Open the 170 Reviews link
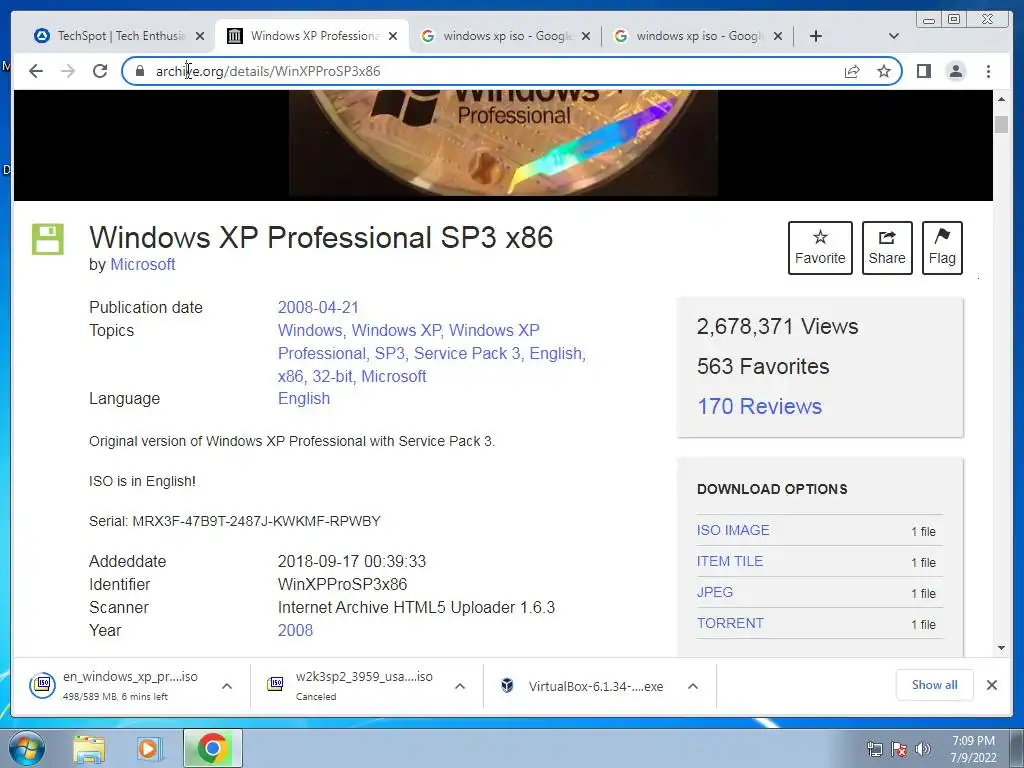The width and height of the screenshot is (1024, 768). pos(760,406)
